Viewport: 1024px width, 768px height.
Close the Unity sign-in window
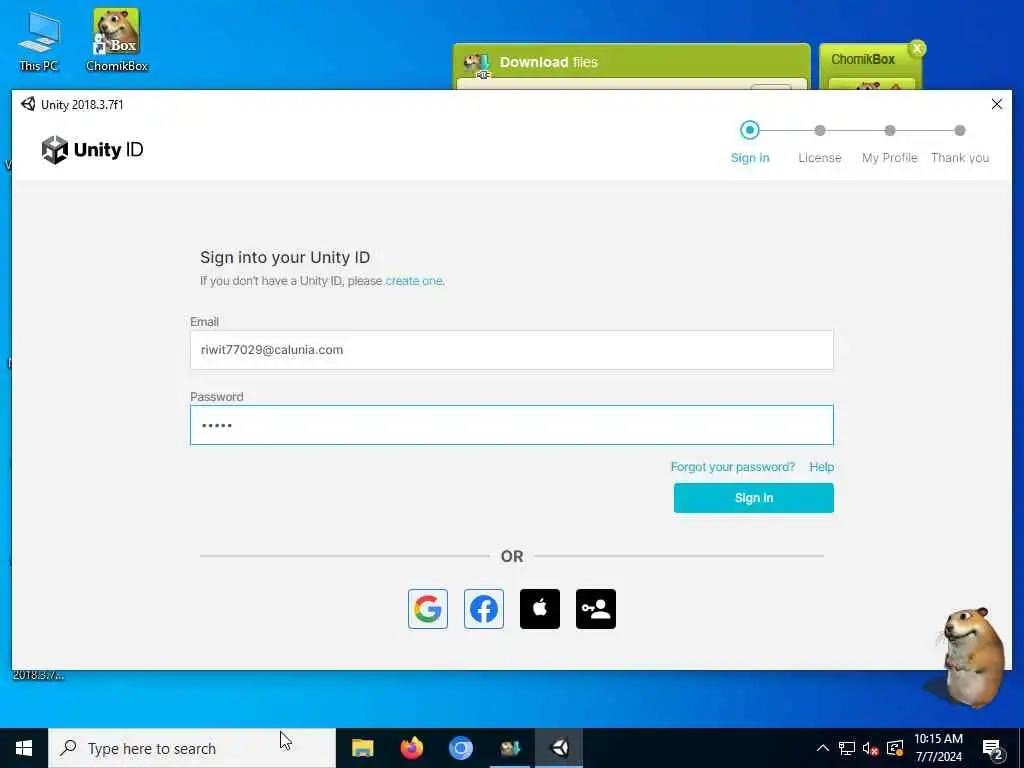tap(997, 104)
